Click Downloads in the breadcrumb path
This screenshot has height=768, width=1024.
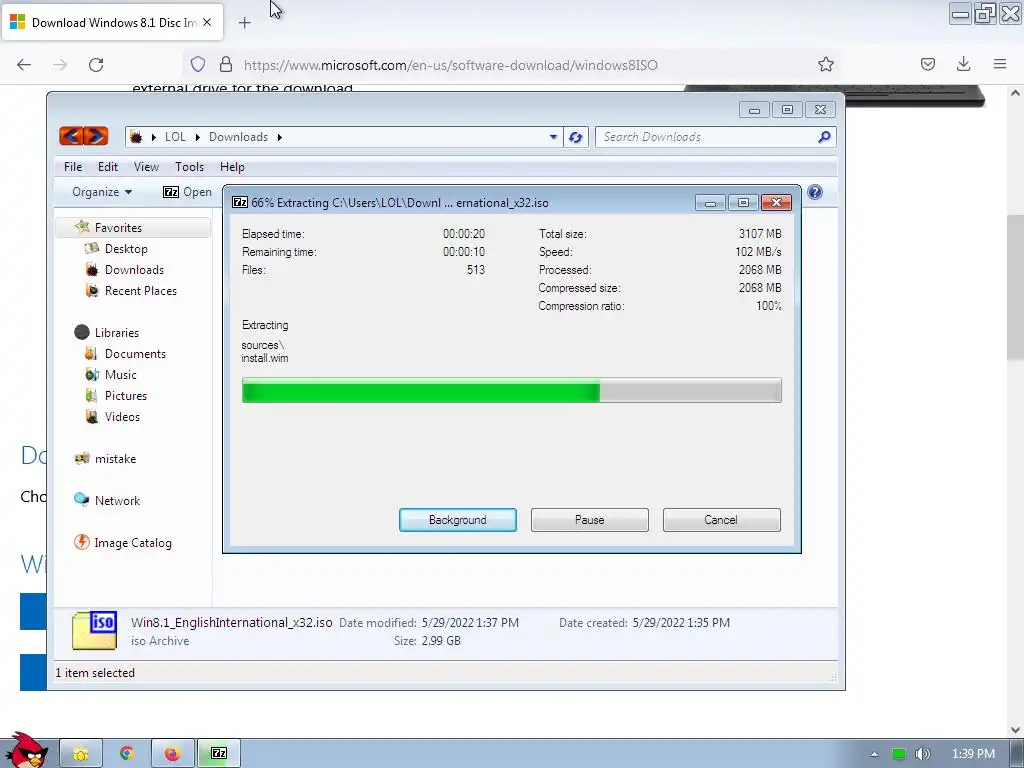[238, 137]
